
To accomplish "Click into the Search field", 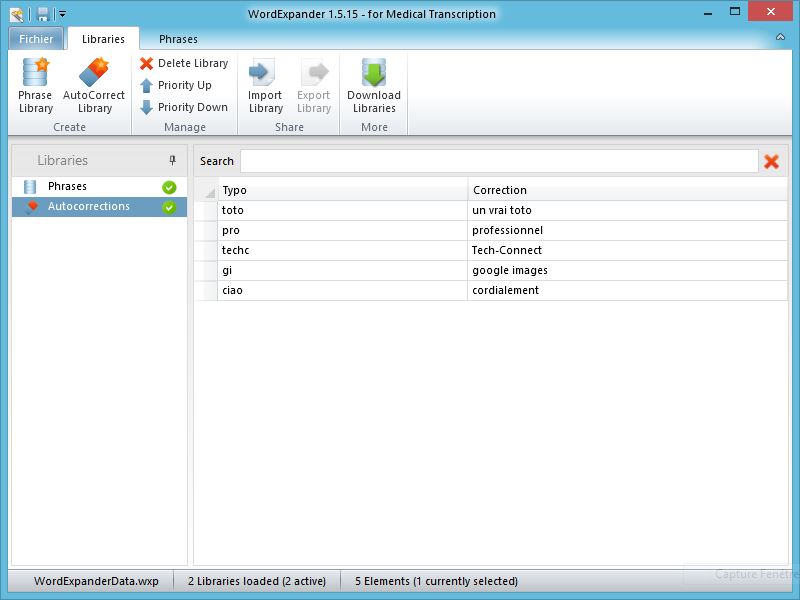I will (499, 161).
